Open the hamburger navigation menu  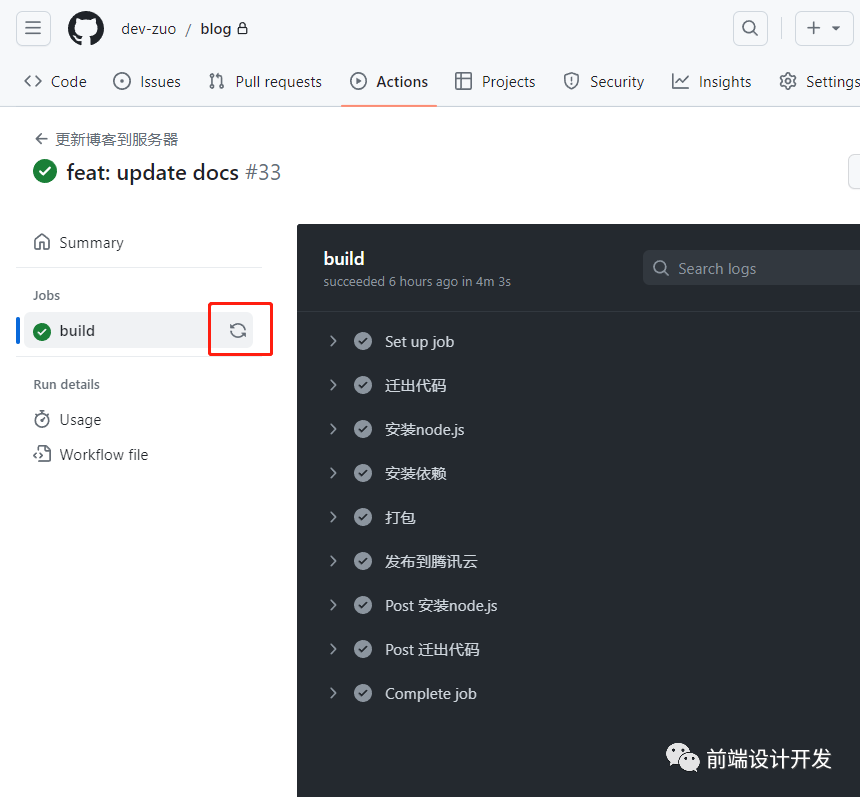[x=33, y=28]
